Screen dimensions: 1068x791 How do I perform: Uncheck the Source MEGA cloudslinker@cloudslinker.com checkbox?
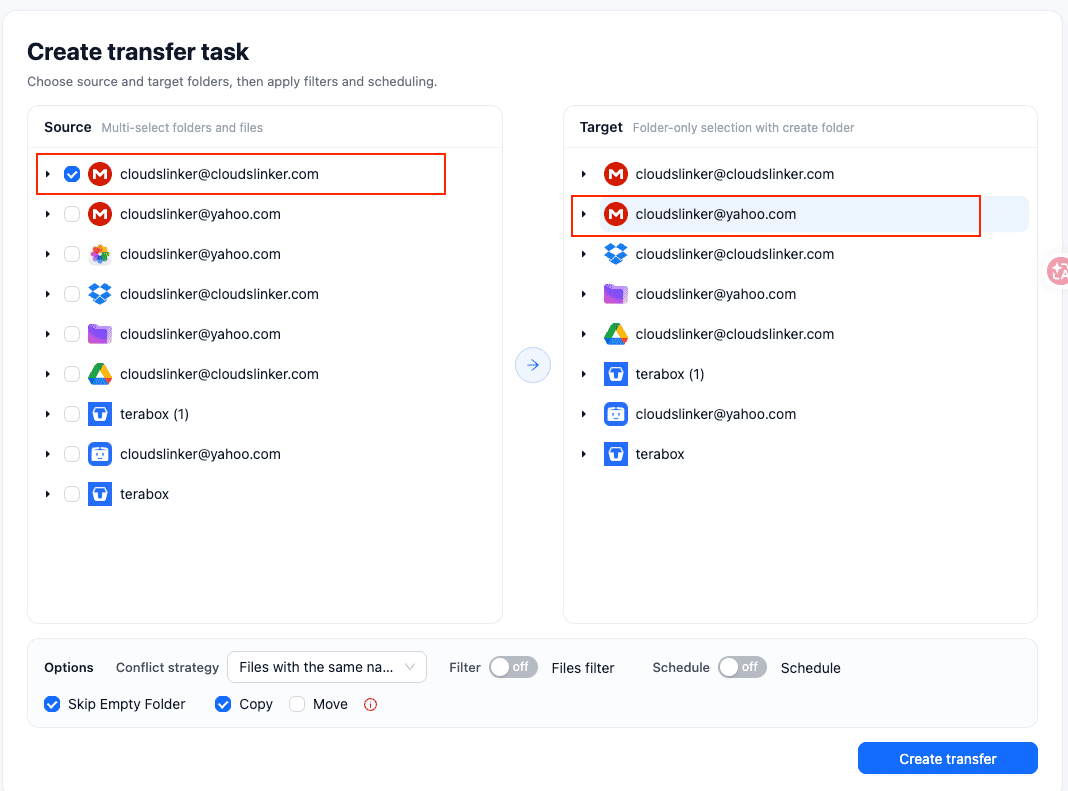click(72, 174)
